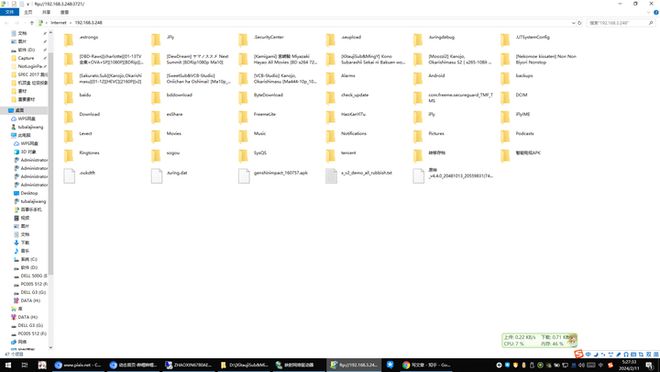This screenshot has width=660, height=372.
Task: Go up one folder level
Action: [32, 23]
